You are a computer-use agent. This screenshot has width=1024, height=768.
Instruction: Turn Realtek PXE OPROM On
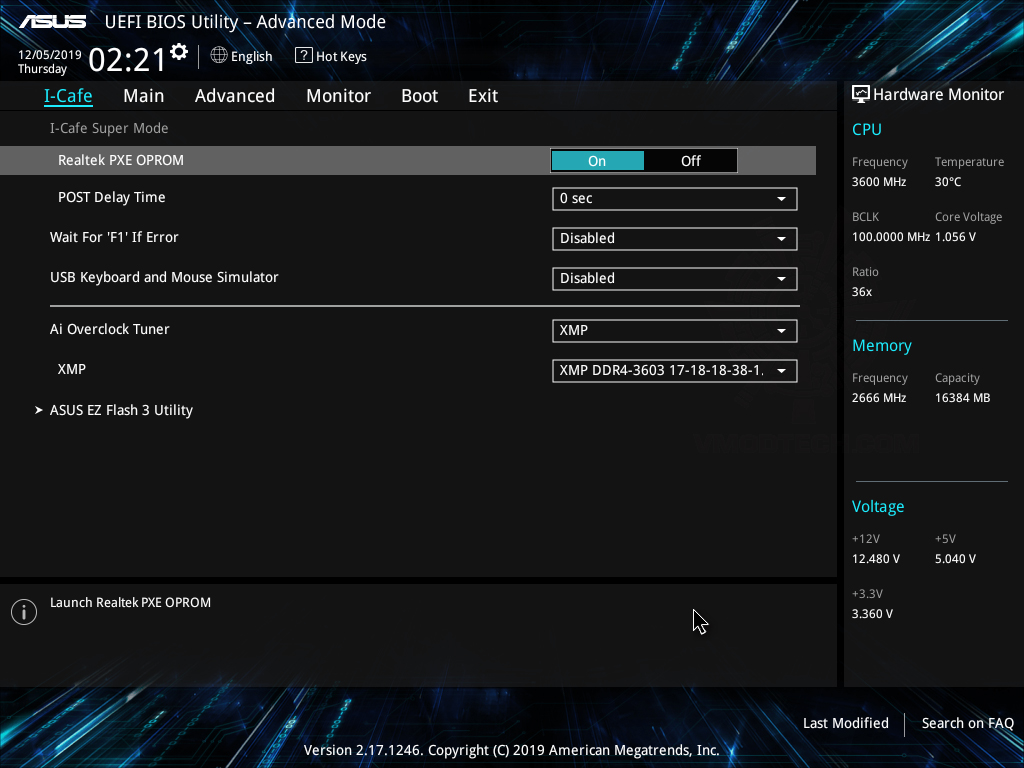pyautogui.click(x=597, y=160)
